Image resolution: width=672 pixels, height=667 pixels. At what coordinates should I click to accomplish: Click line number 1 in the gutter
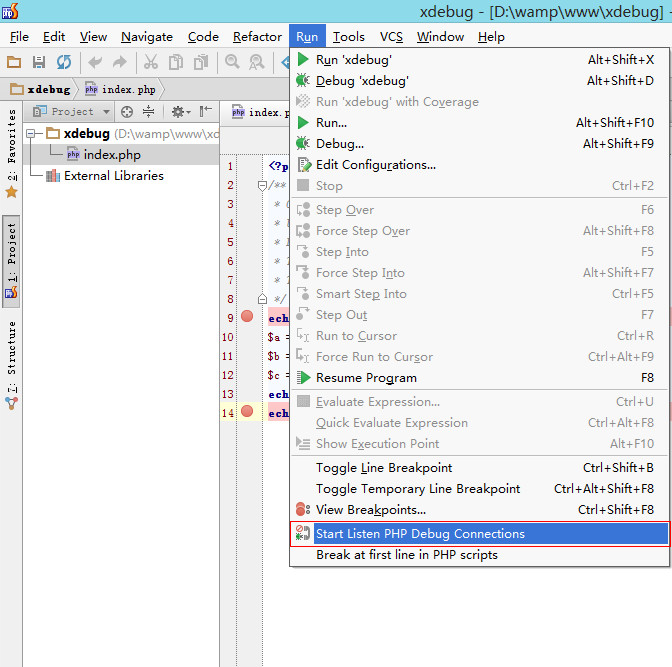pyautogui.click(x=230, y=166)
